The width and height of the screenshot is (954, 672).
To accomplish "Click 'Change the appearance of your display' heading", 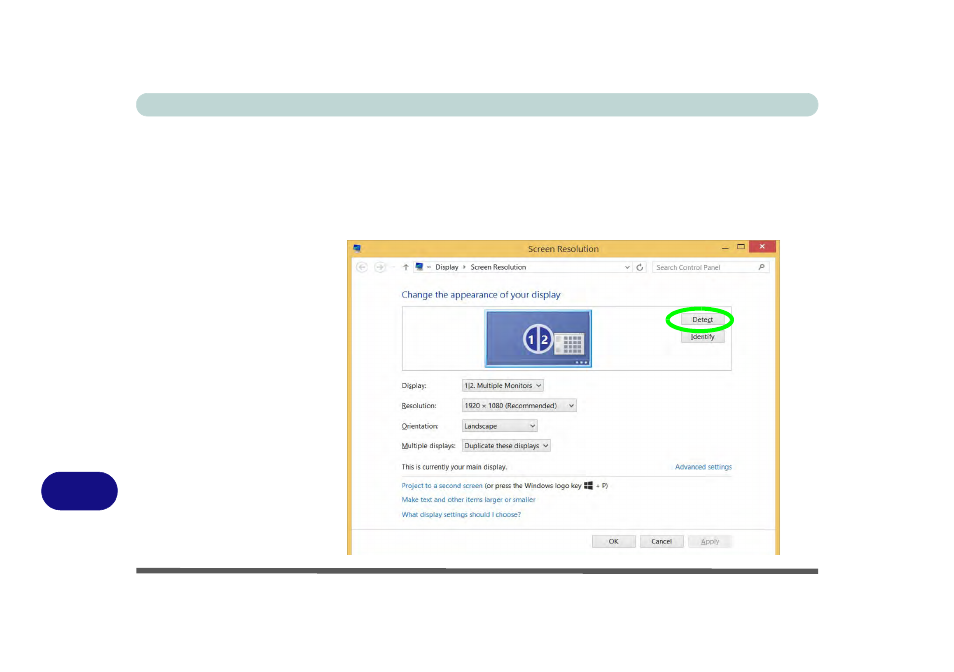I will (481, 295).
